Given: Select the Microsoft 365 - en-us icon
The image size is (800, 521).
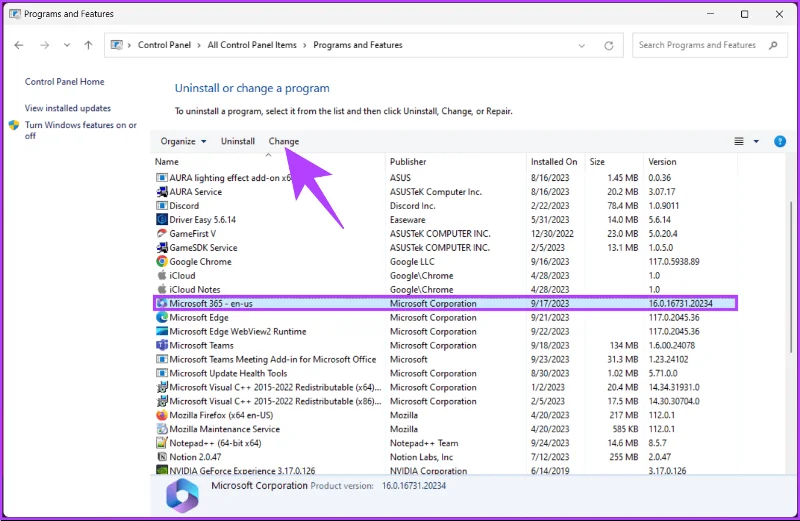Looking at the screenshot, I should pos(162,303).
